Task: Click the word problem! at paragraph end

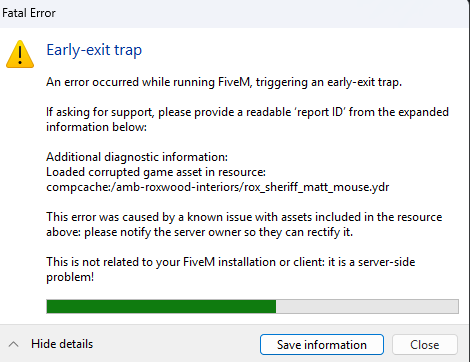Action: (70, 277)
